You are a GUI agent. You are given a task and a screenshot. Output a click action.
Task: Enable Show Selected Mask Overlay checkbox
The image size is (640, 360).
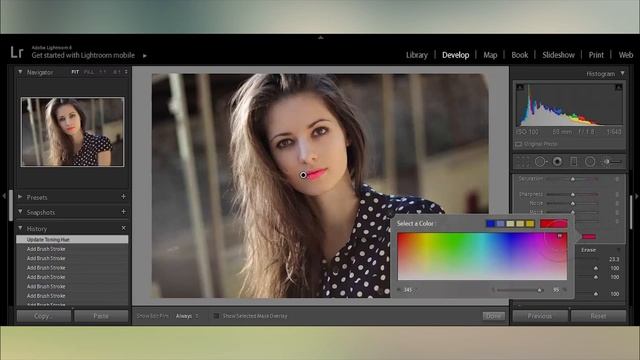(x=216, y=316)
